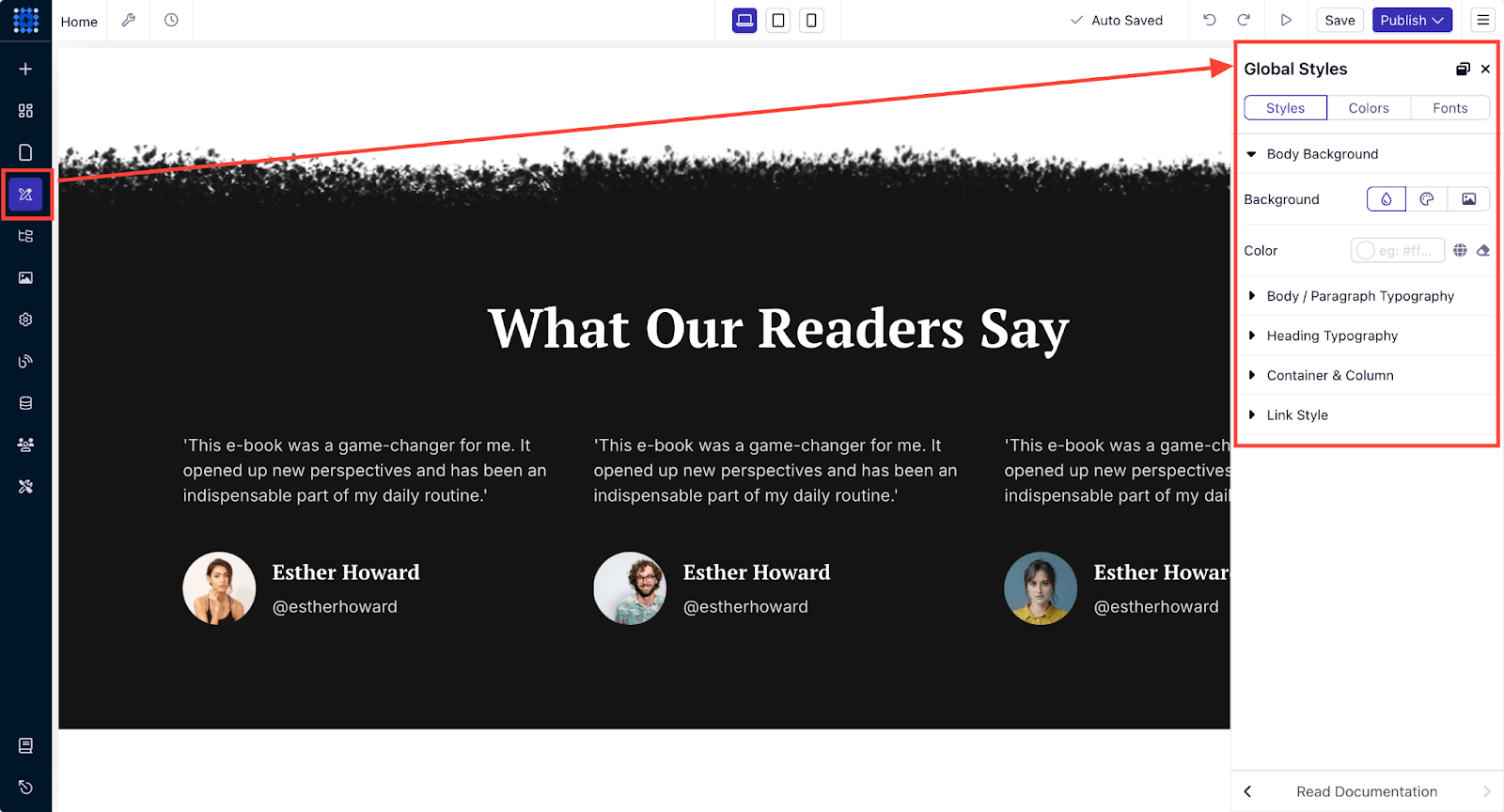This screenshot has height=812, width=1504.
Task: Click the body color swatch circle
Action: (1366, 250)
